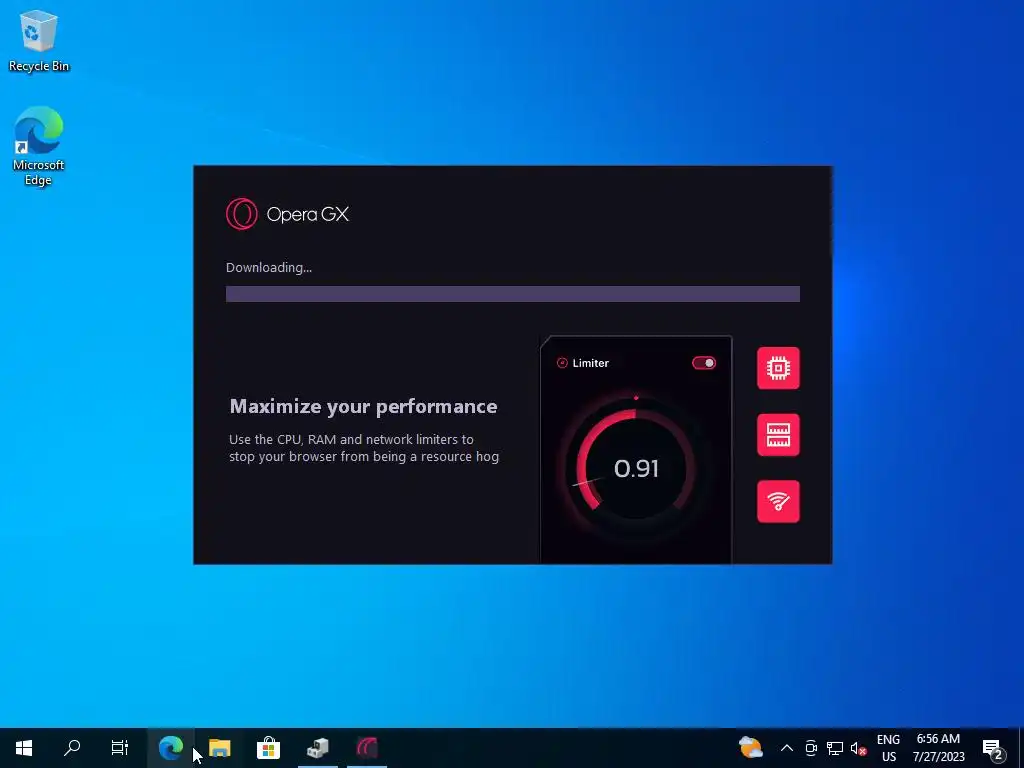
Task: Click the Meet Now tray icon
Action: coord(811,748)
